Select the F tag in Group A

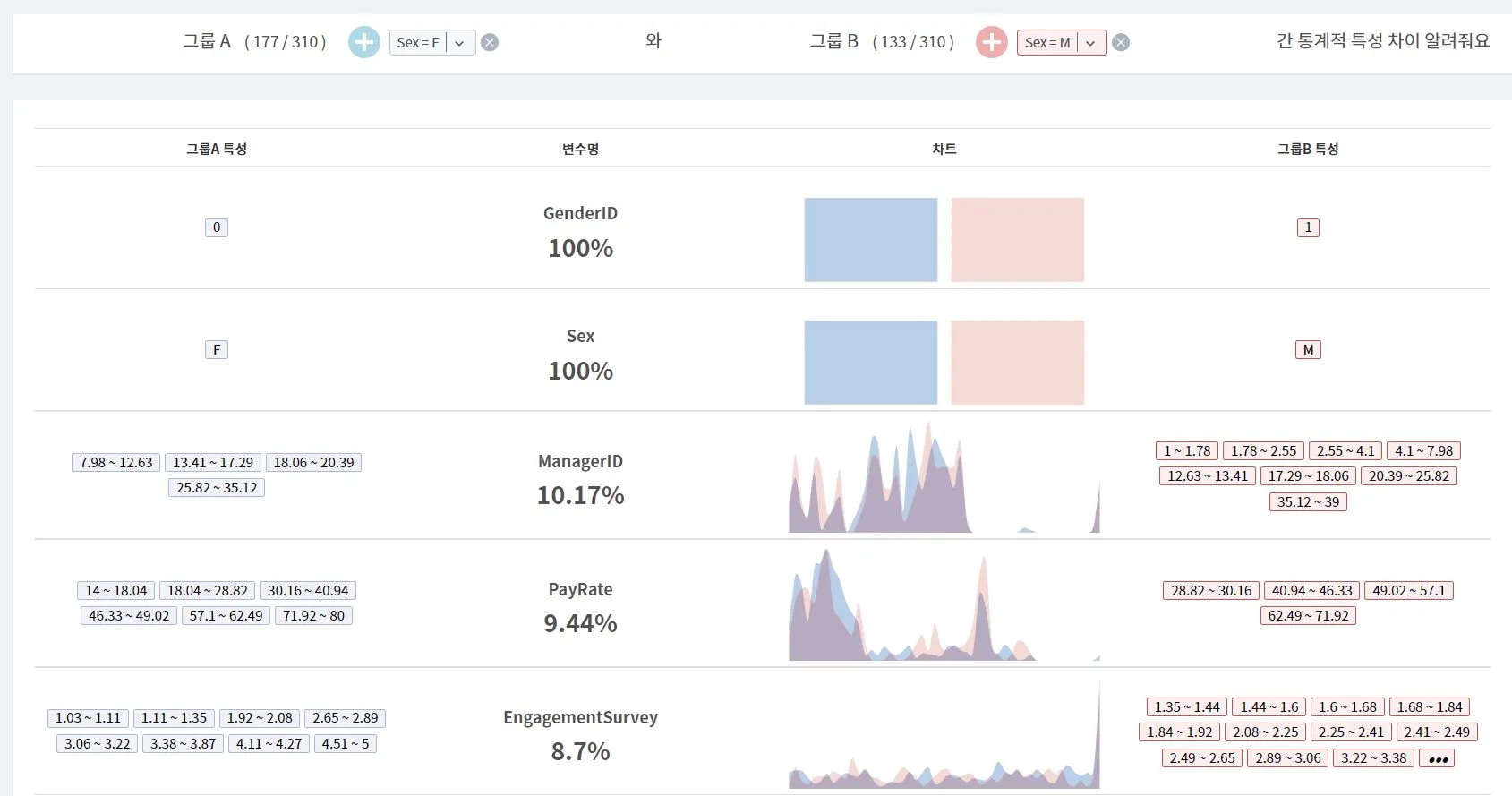point(217,350)
